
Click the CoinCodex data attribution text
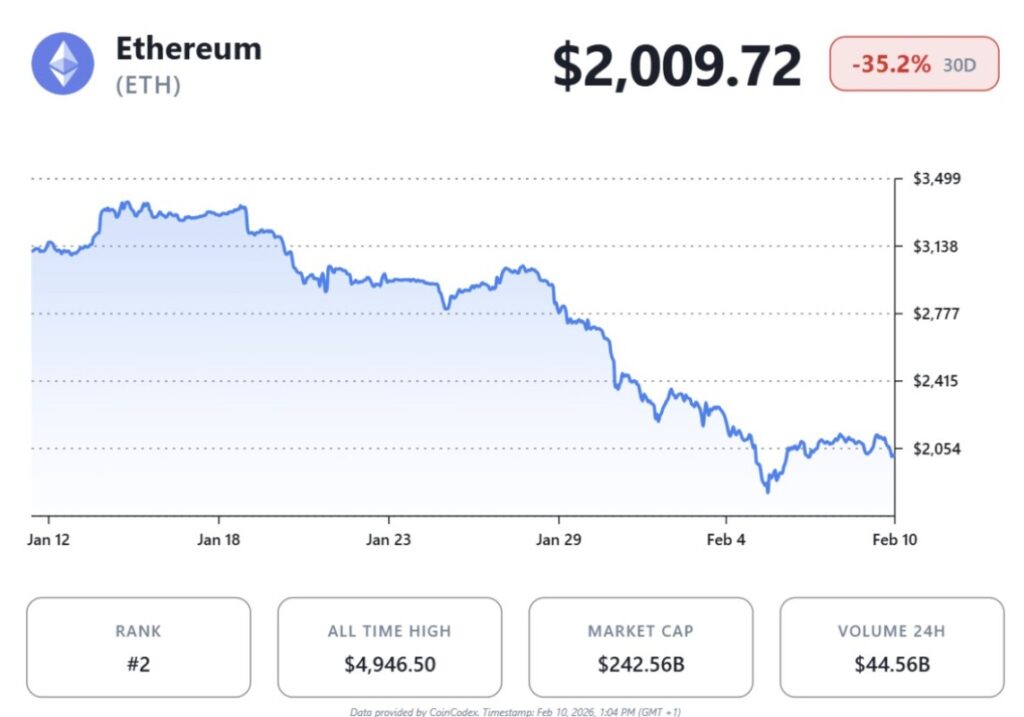click(x=515, y=712)
